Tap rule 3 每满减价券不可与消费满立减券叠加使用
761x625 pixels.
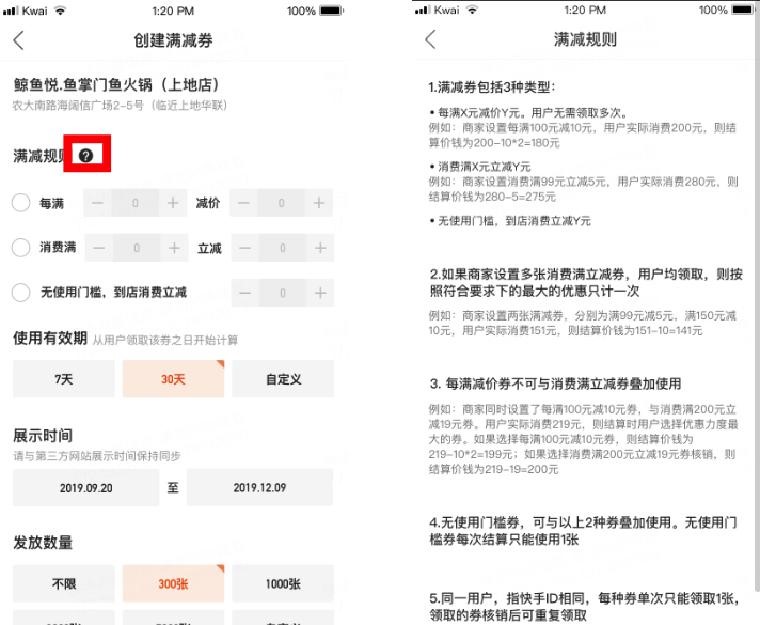(x=555, y=384)
